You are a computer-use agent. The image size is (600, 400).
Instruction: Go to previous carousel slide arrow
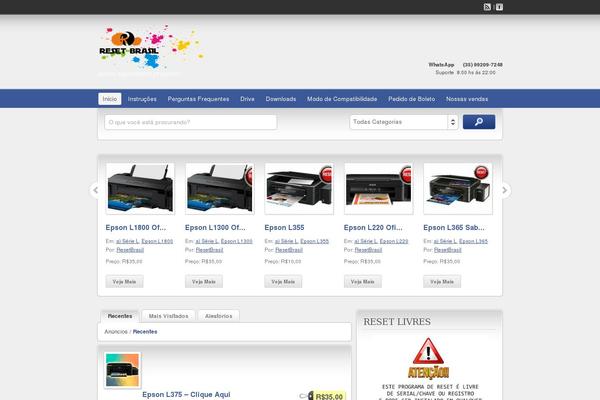coord(96,190)
